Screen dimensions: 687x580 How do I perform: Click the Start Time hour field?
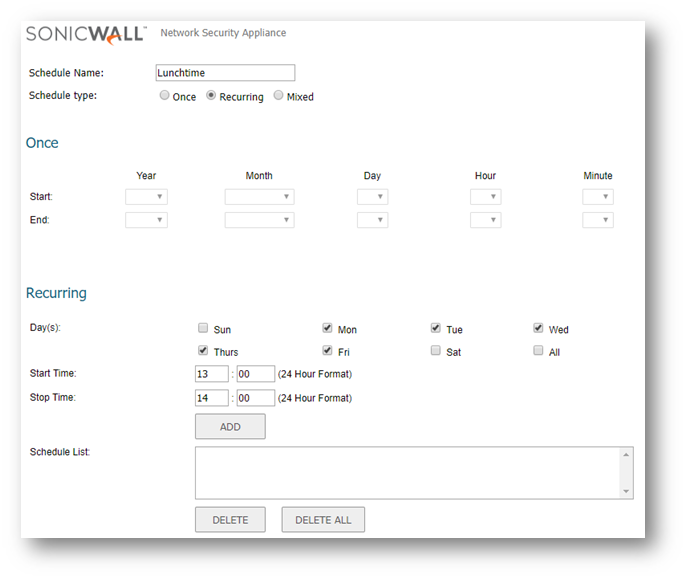click(211, 374)
